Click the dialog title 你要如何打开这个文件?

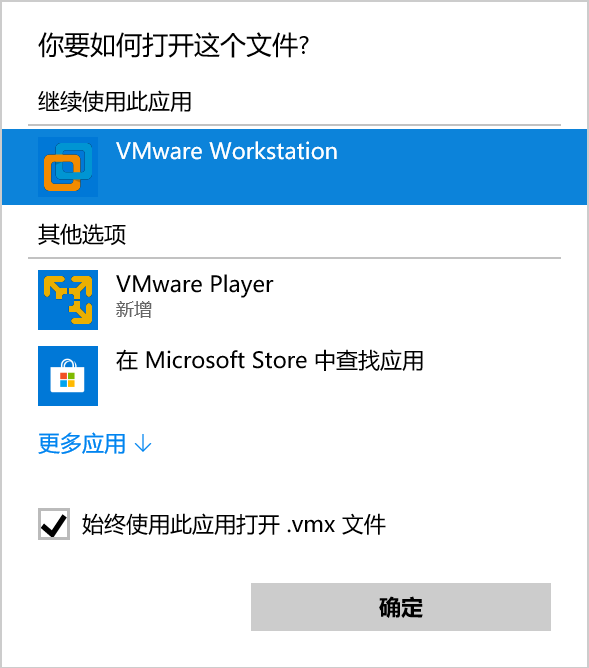click(173, 45)
